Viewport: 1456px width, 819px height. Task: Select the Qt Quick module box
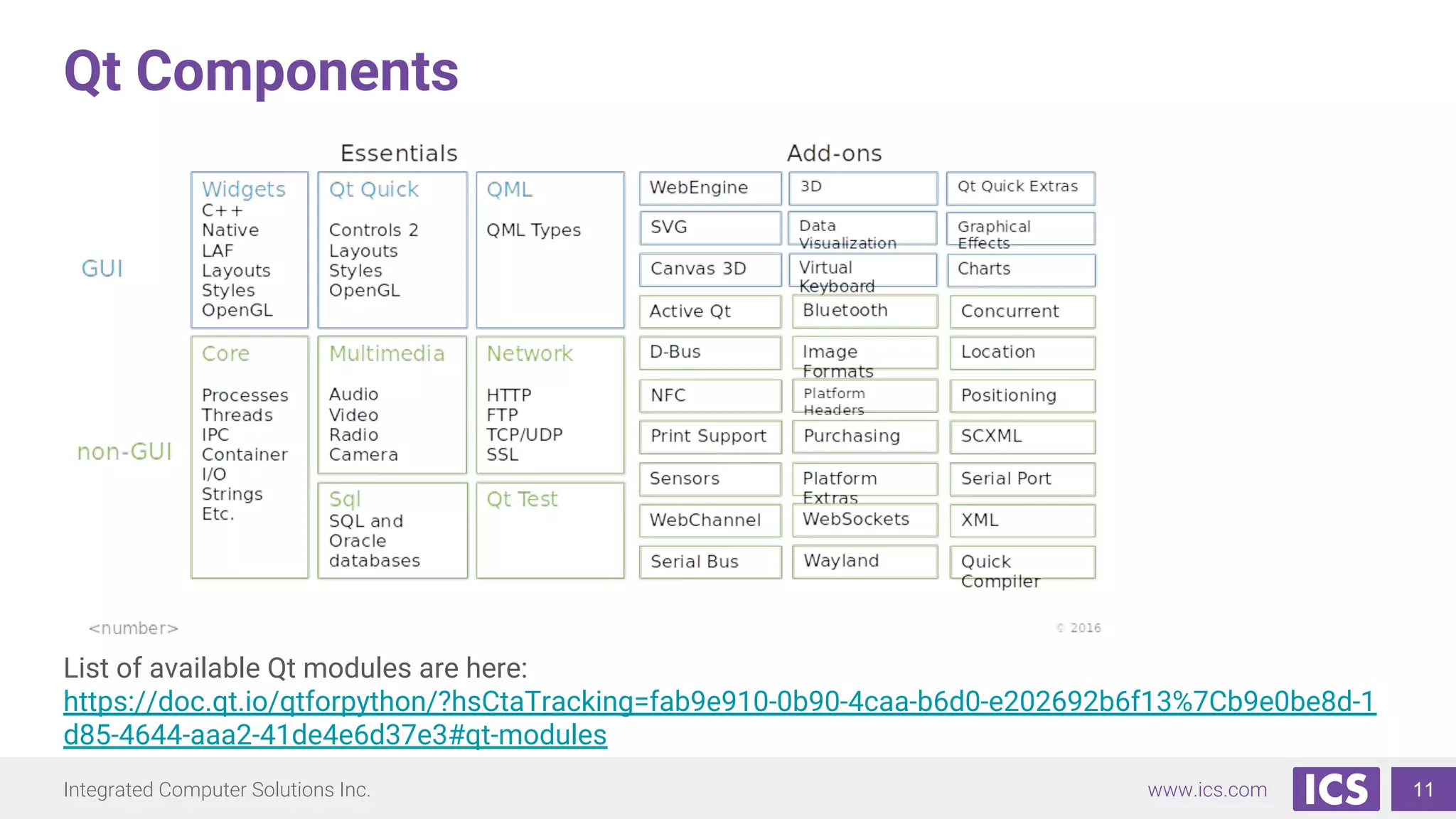[392, 250]
